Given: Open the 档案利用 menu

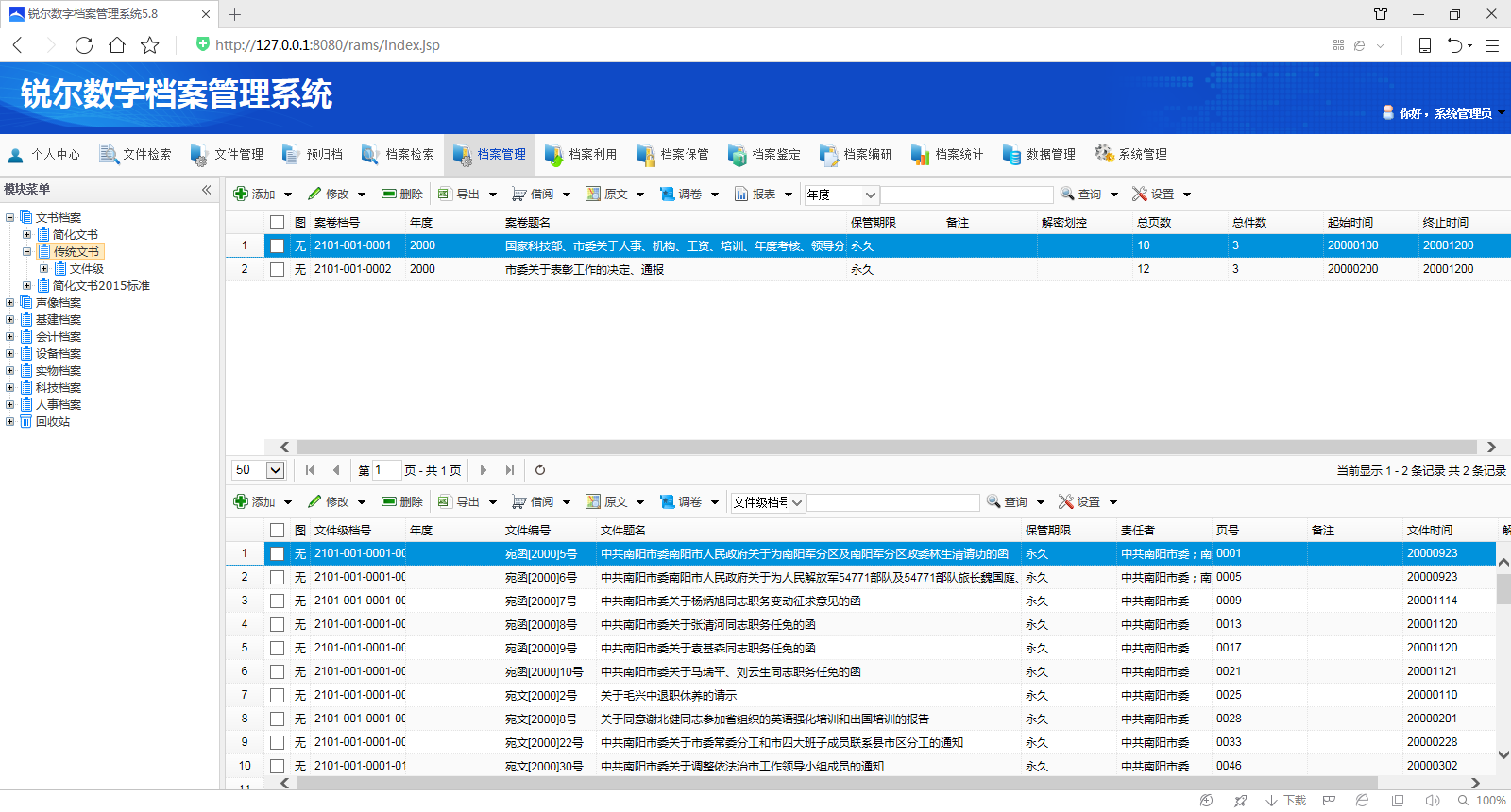Looking at the screenshot, I should [581, 154].
